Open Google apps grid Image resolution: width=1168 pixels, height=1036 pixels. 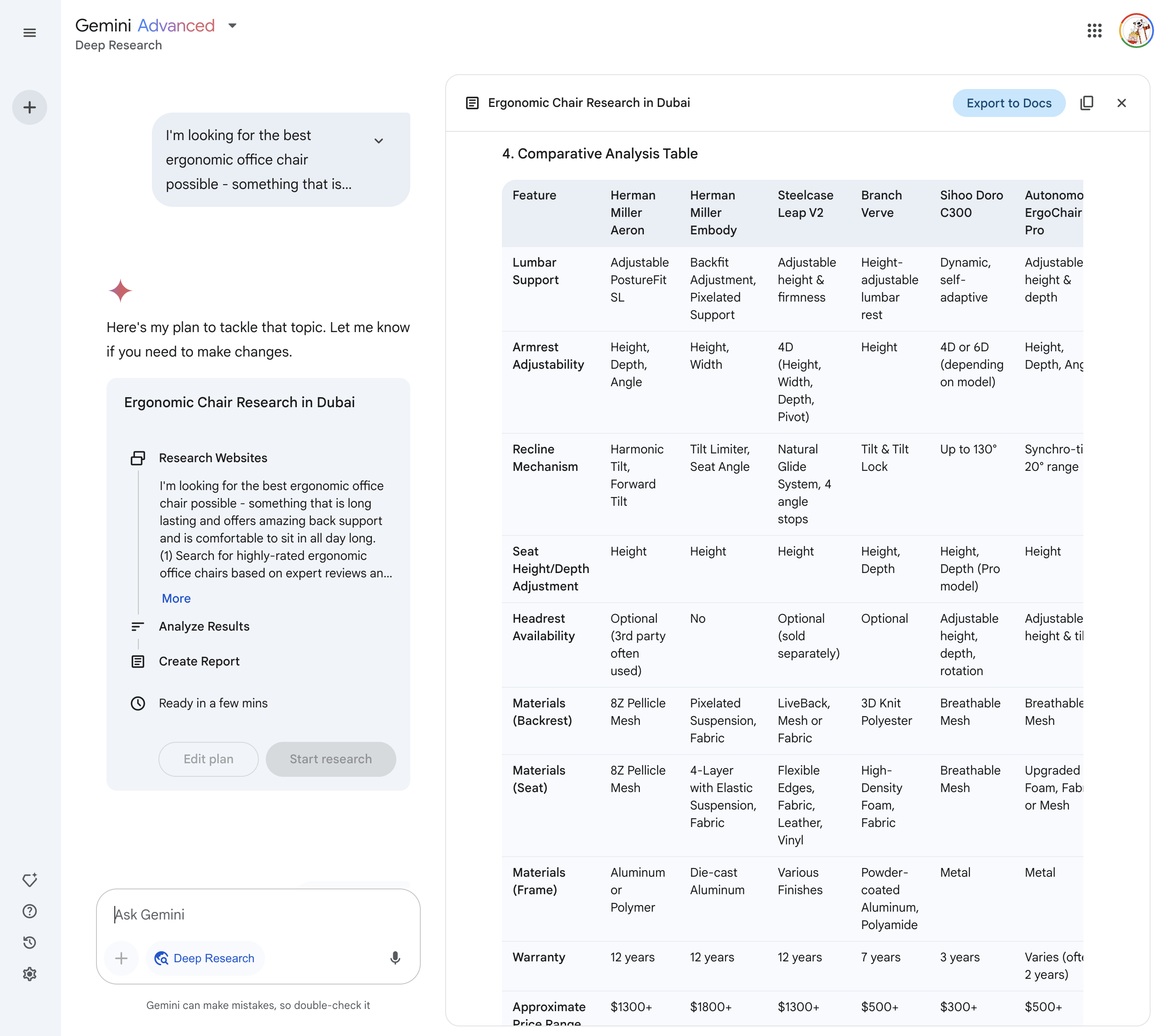tap(1094, 31)
